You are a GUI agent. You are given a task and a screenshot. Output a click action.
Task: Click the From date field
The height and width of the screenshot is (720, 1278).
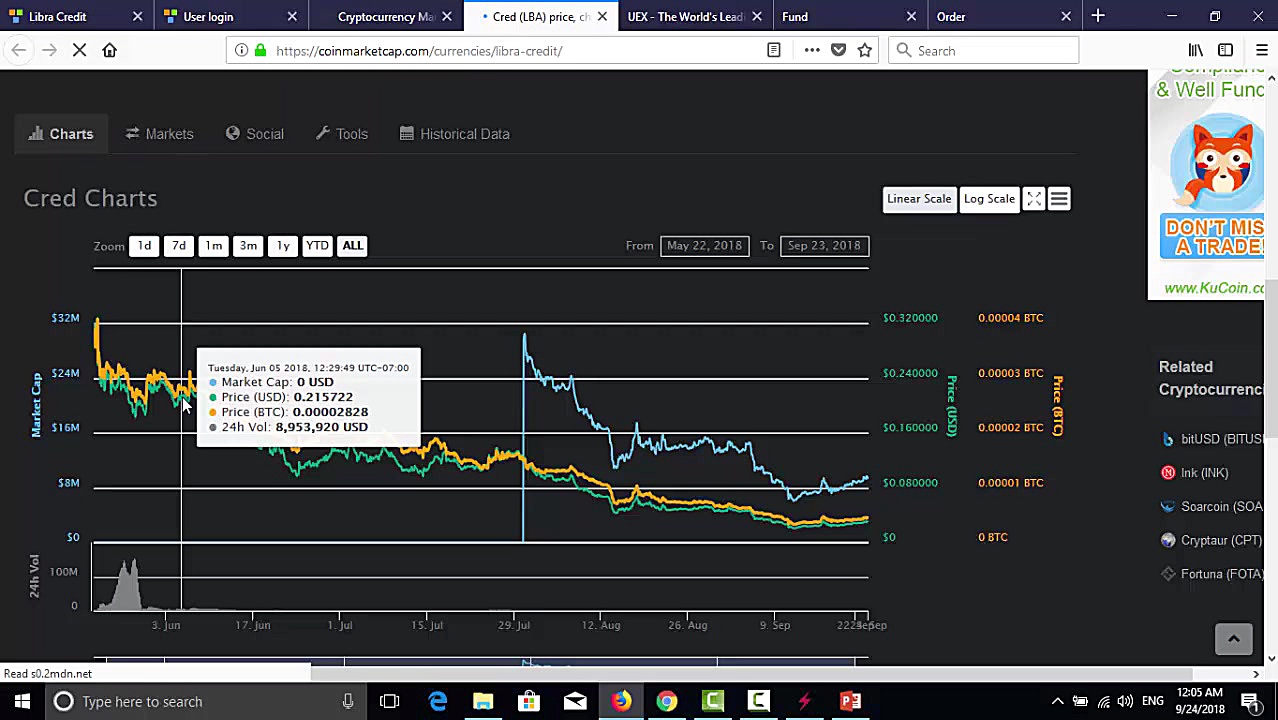coord(704,246)
